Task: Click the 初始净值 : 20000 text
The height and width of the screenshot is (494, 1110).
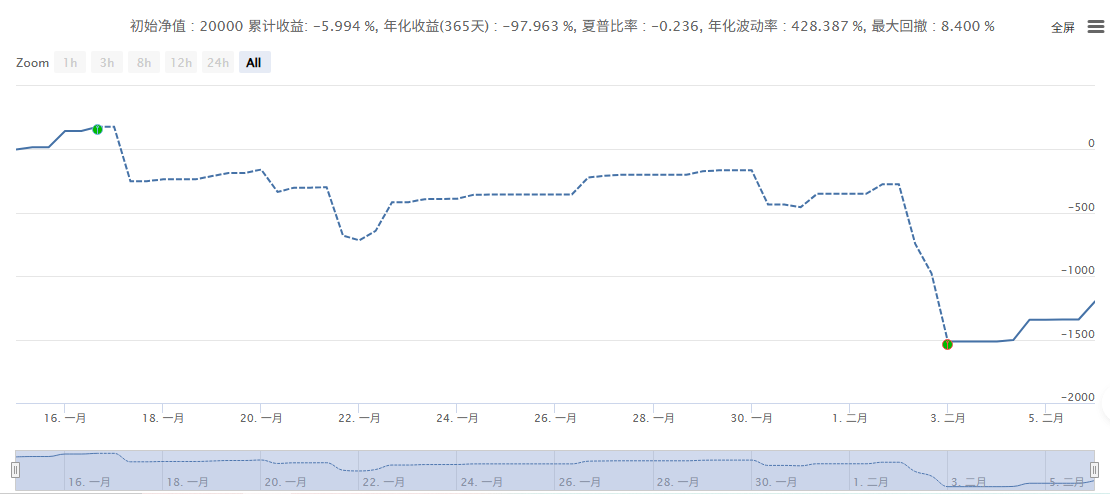Action: pos(187,27)
